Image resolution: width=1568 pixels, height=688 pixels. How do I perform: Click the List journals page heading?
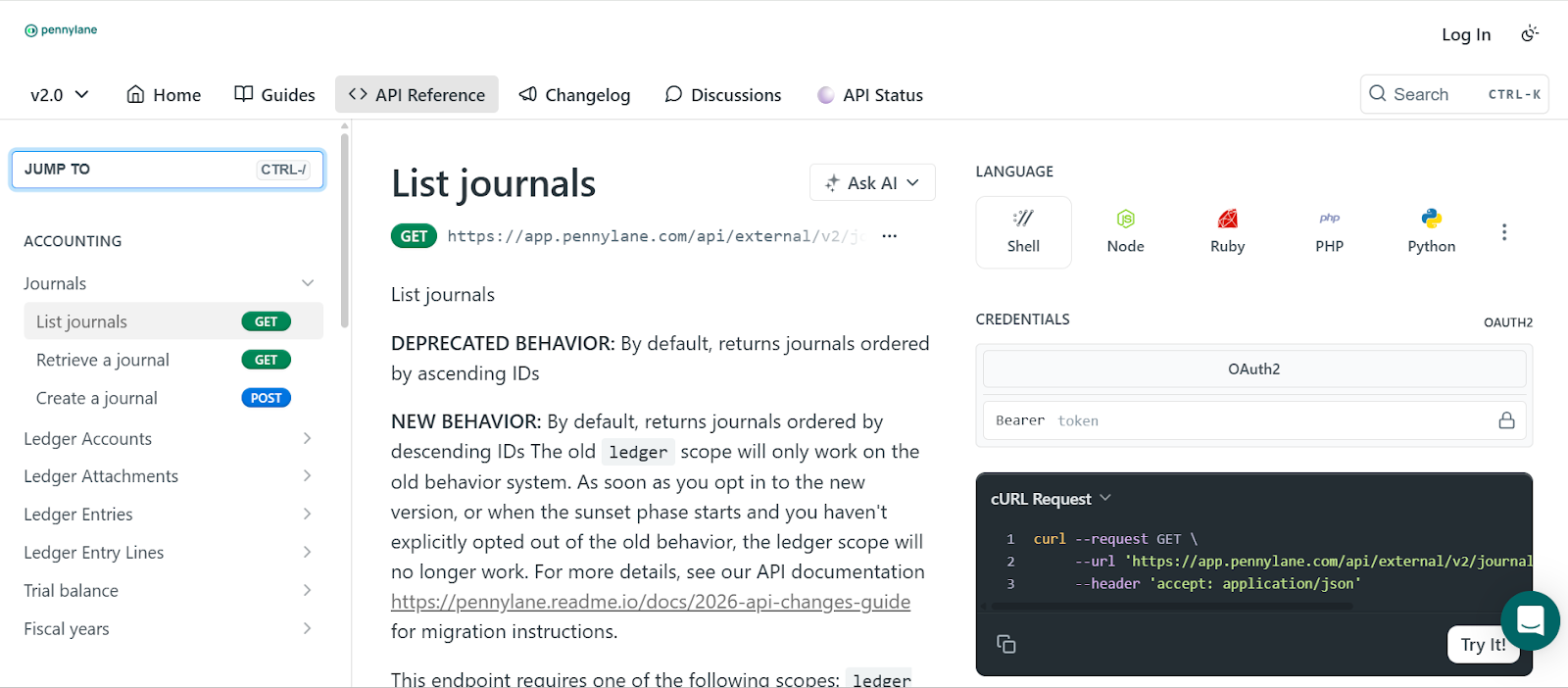tap(493, 183)
